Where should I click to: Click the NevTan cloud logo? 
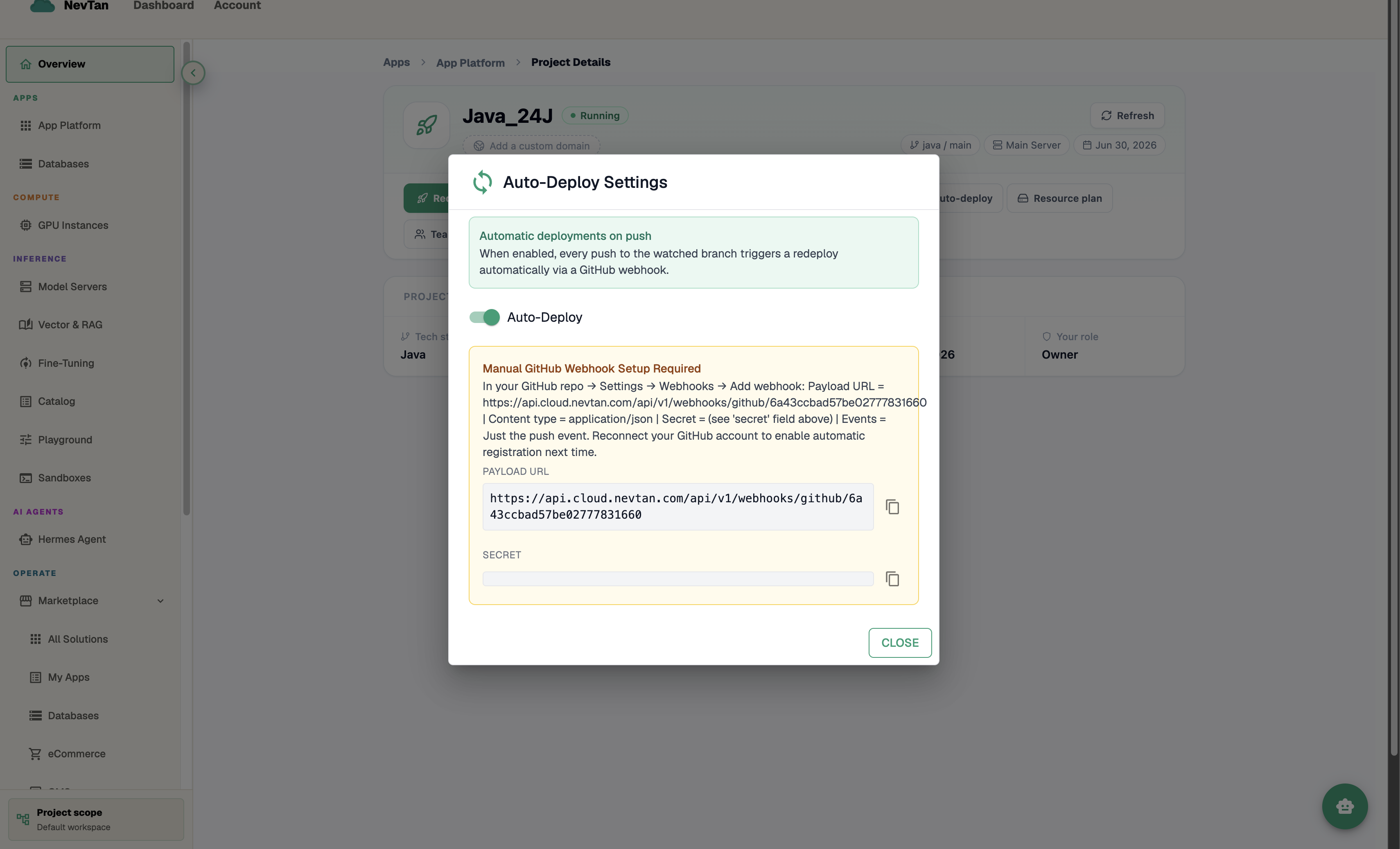coord(42,6)
